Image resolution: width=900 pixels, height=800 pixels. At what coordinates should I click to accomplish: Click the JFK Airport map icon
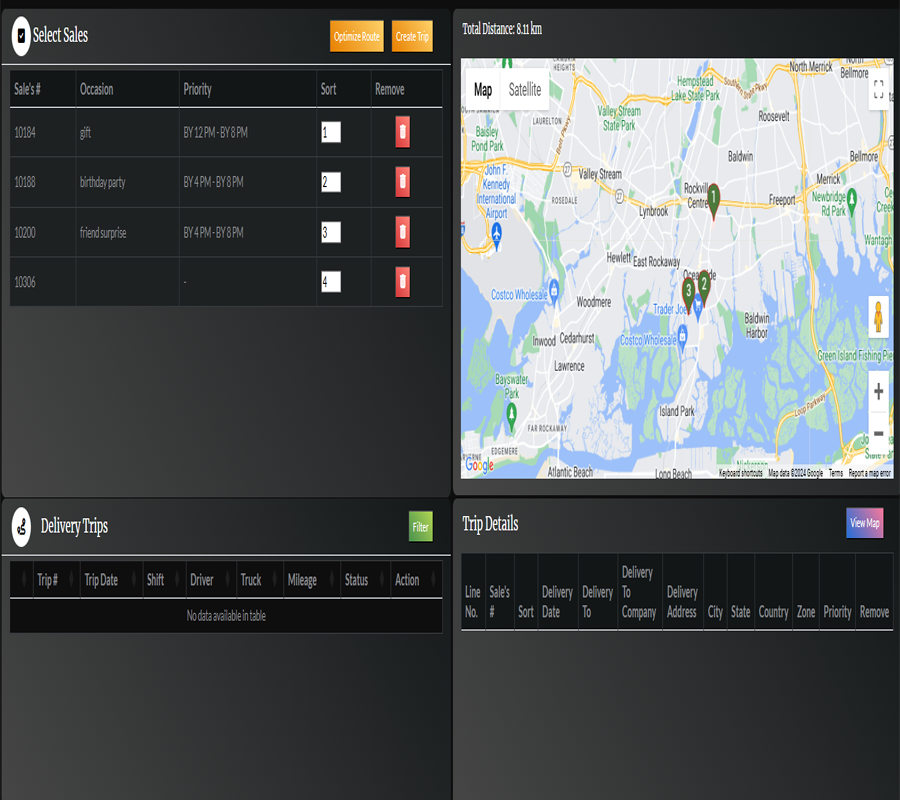496,234
